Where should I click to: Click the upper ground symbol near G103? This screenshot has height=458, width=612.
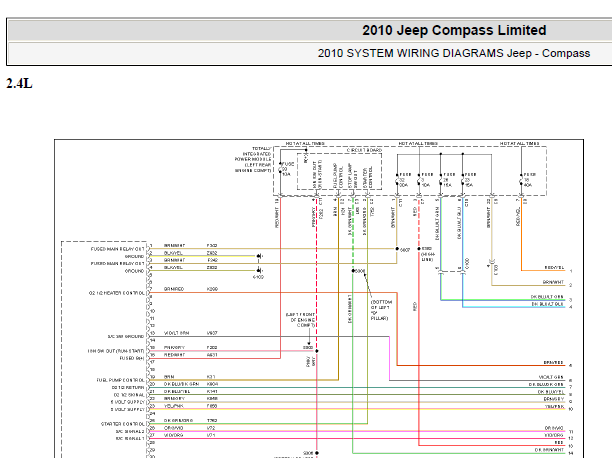pyautogui.click(x=259, y=256)
